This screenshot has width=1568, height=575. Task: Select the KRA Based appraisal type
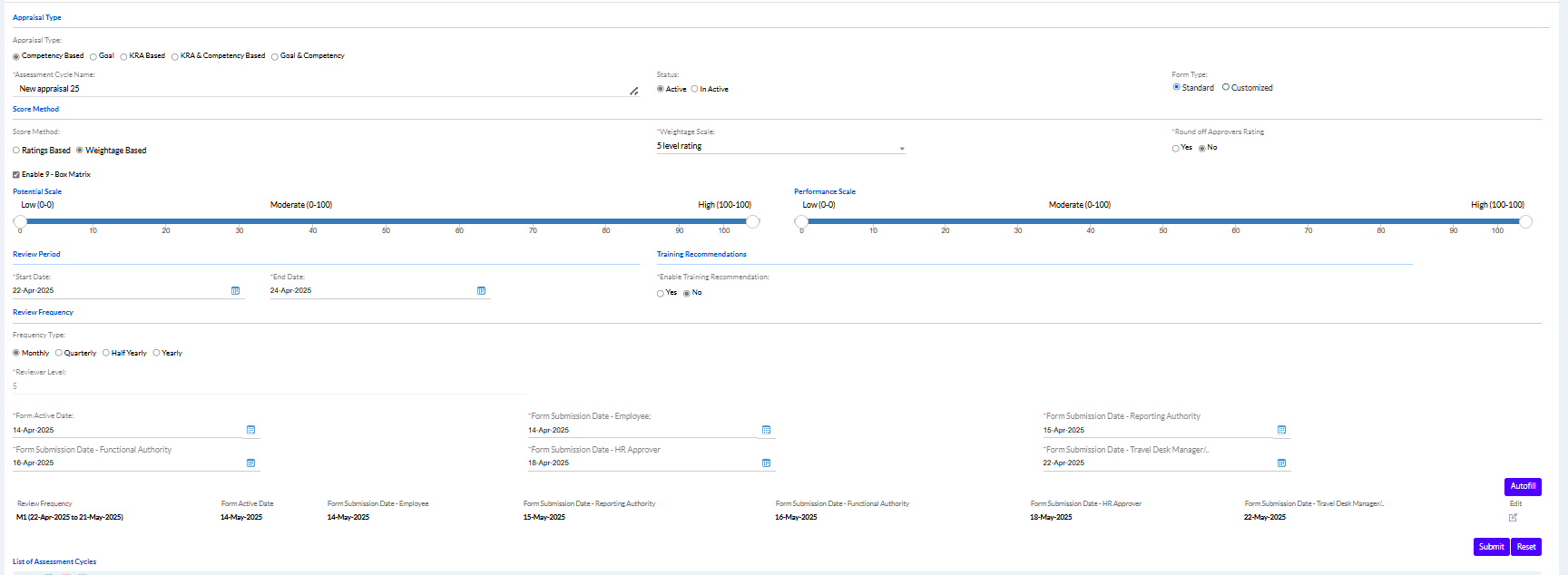tap(124, 57)
